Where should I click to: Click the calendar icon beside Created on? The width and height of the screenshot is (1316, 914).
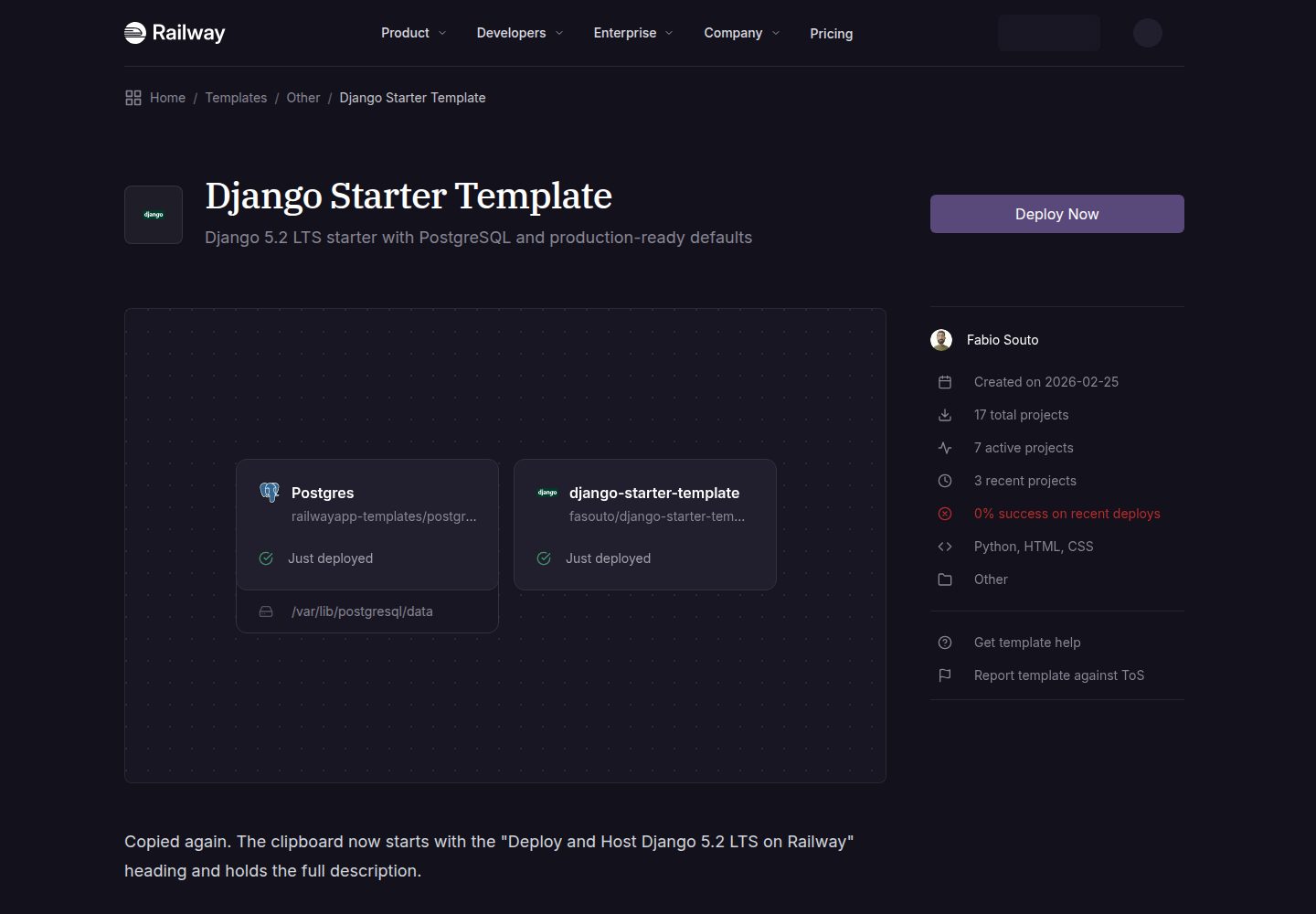click(945, 382)
